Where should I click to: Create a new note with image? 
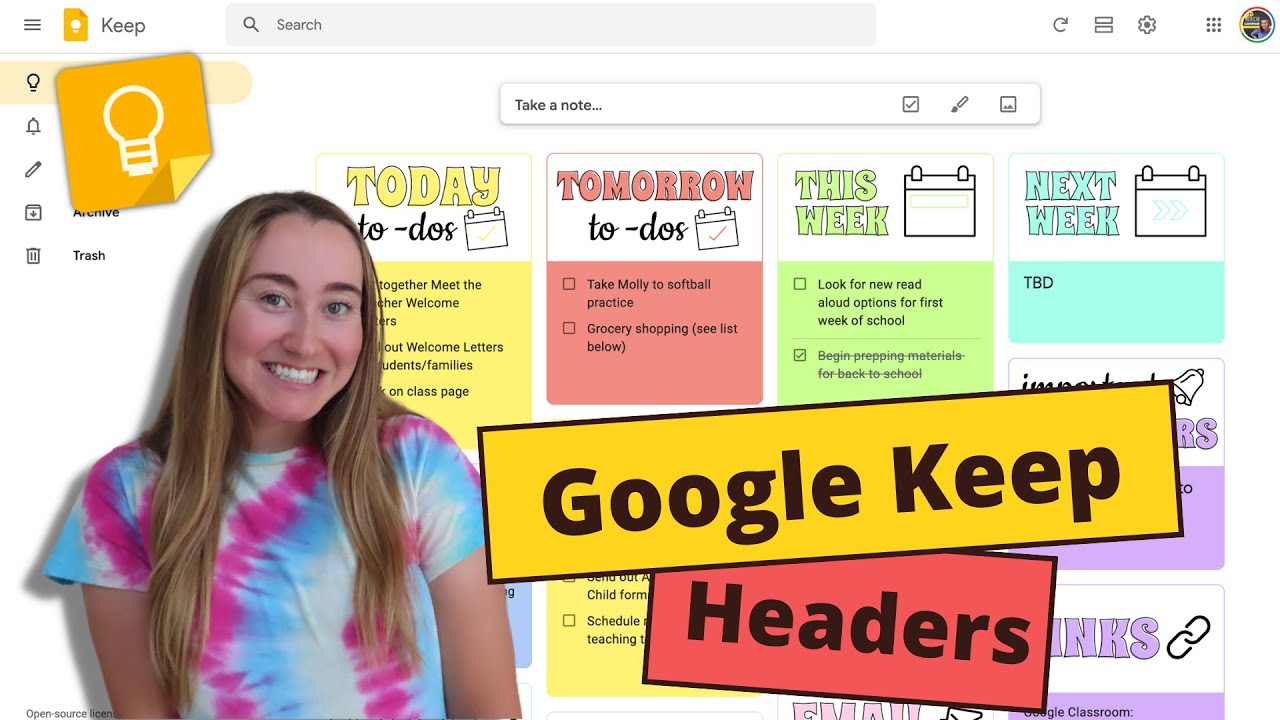click(1008, 104)
